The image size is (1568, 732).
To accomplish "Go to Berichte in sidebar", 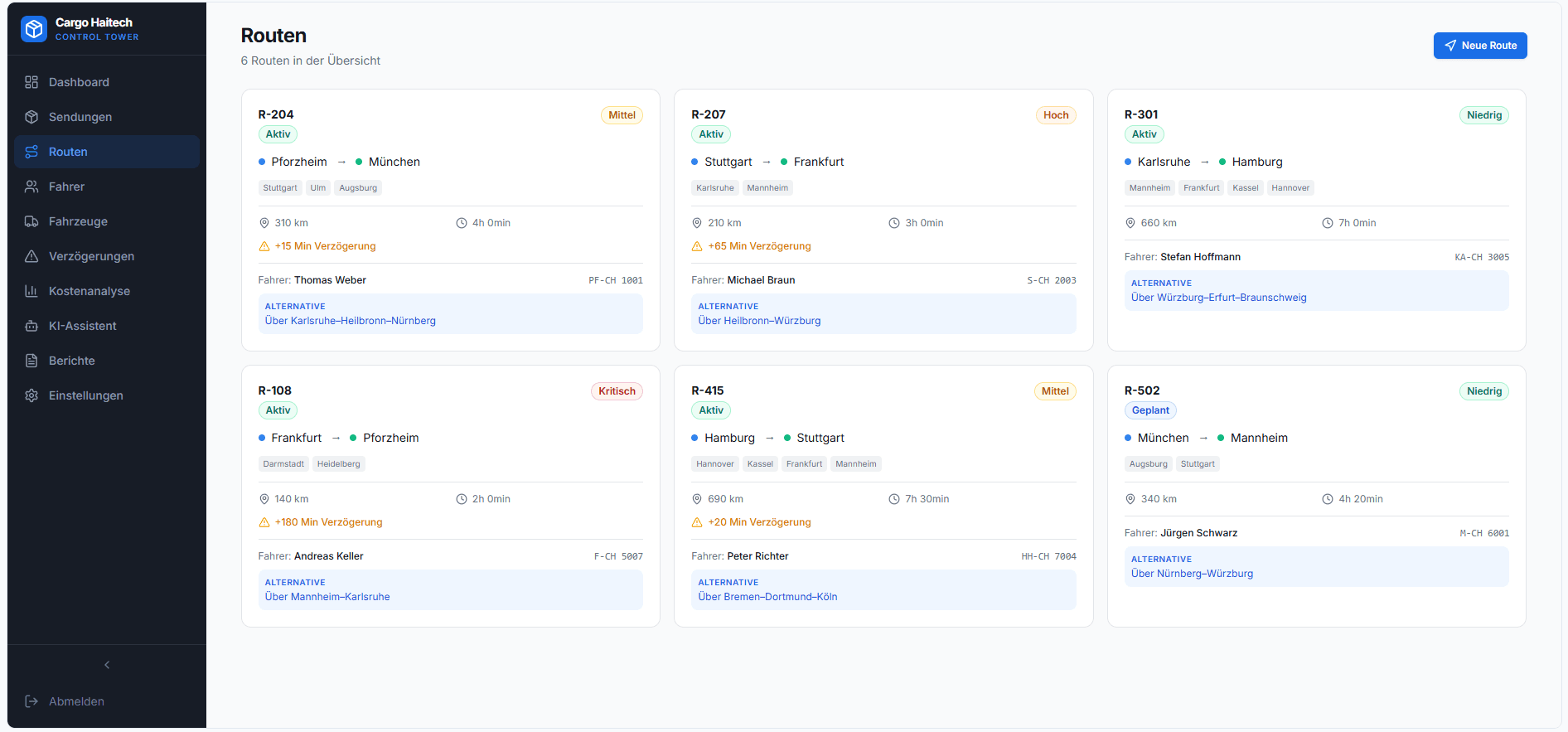I will tap(107, 361).
